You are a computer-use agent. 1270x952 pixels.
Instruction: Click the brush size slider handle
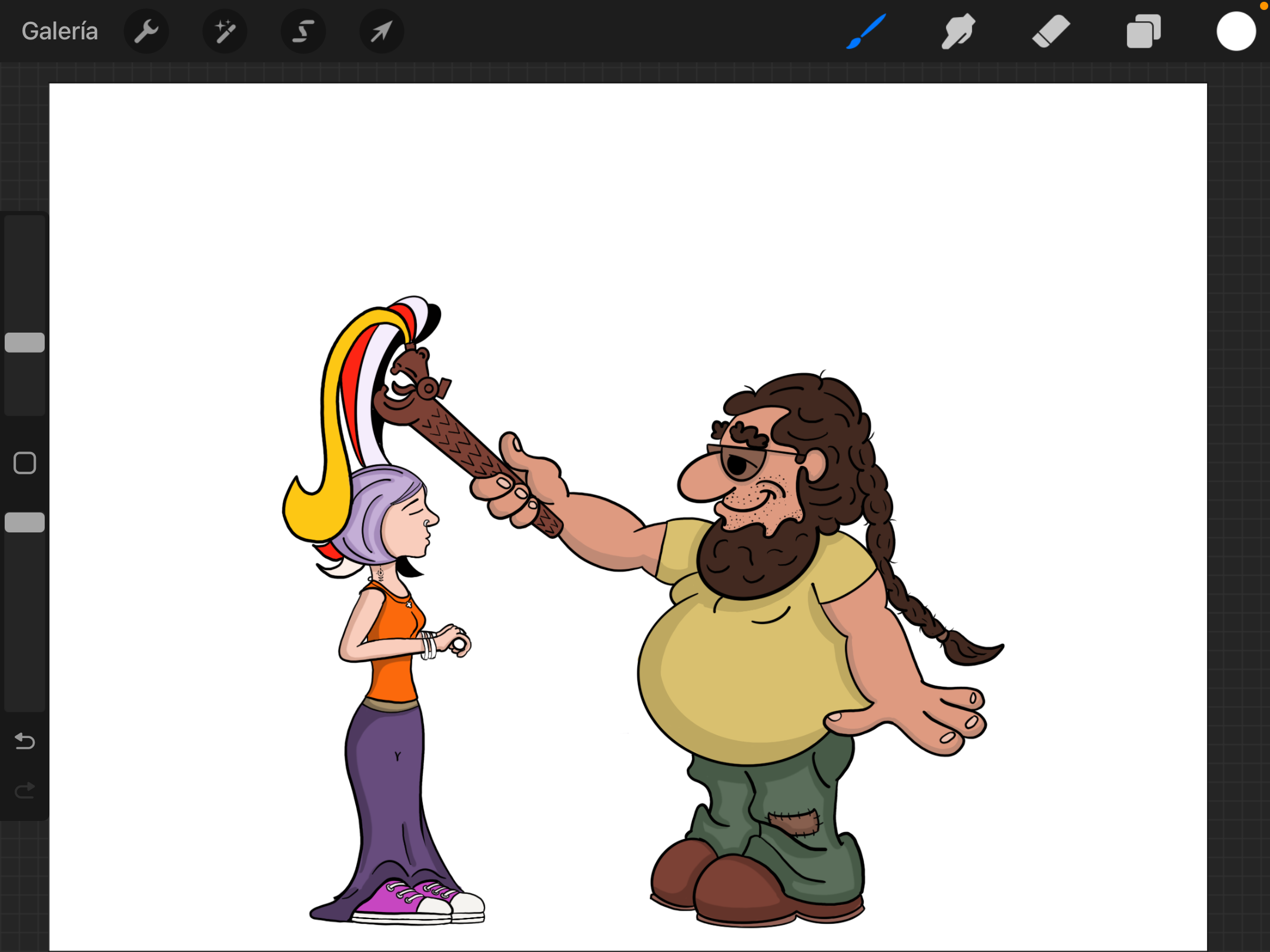pyautogui.click(x=25, y=343)
